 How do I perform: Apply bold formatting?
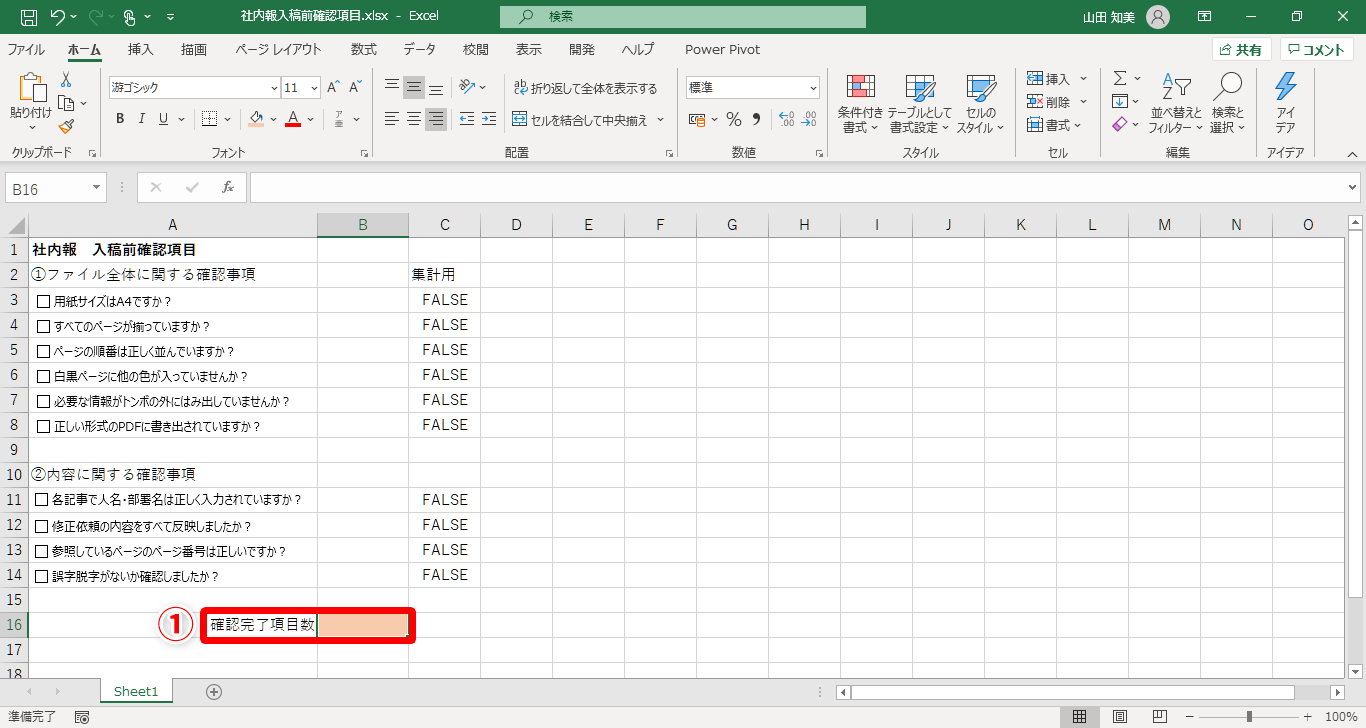click(120, 119)
